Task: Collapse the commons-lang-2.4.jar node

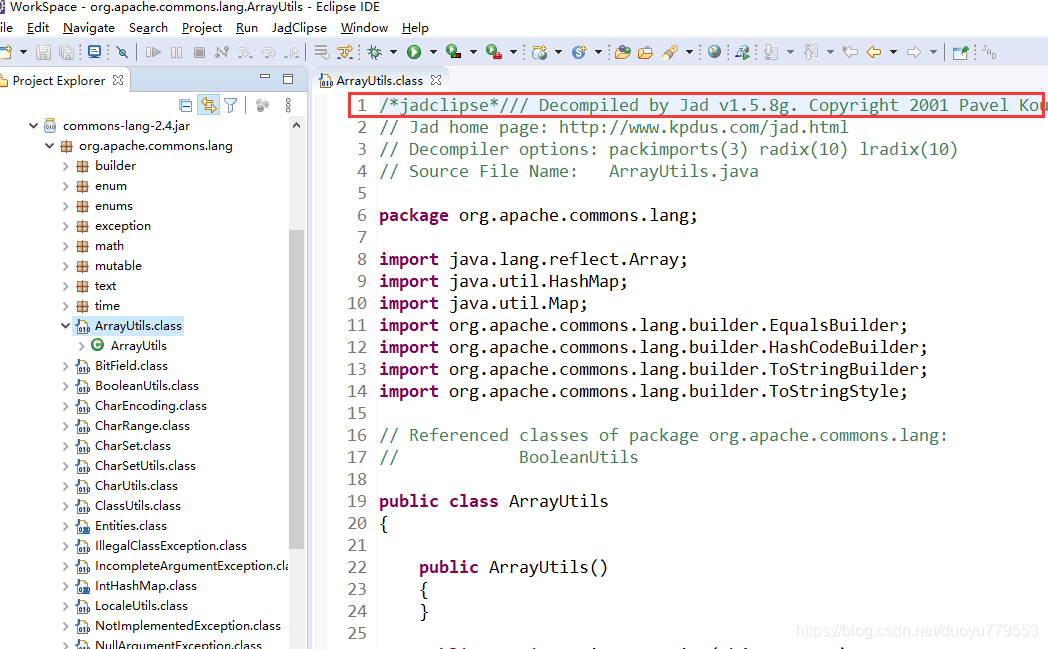Action: 33,126
